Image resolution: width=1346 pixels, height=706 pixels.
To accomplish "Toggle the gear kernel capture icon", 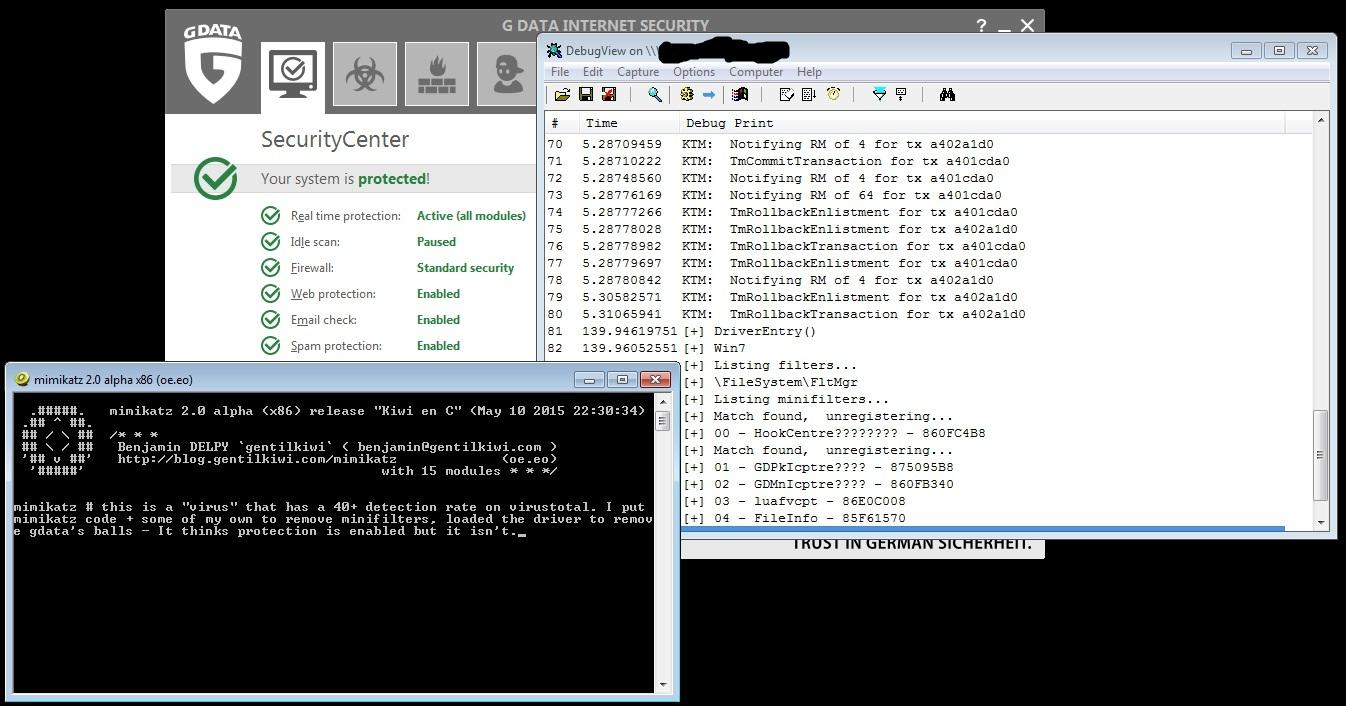I will click(687, 94).
